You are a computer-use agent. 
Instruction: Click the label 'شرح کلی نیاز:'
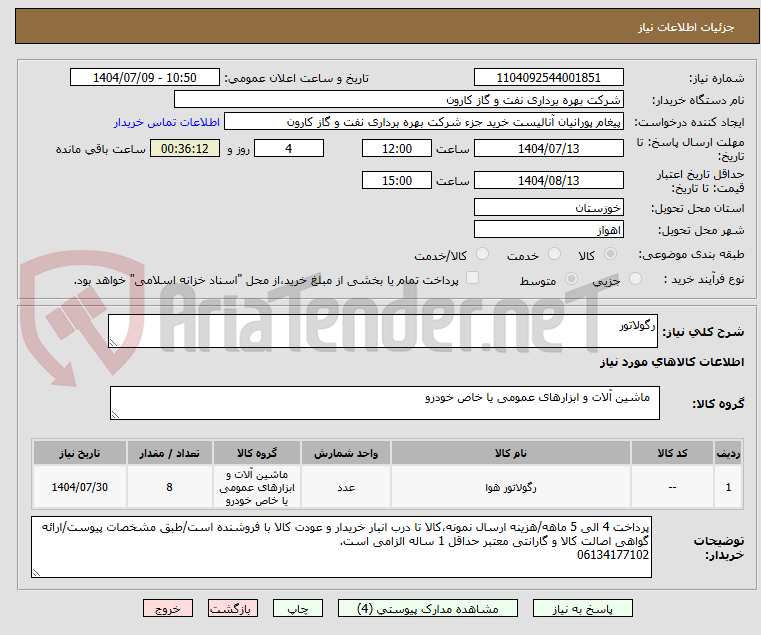pos(703,332)
